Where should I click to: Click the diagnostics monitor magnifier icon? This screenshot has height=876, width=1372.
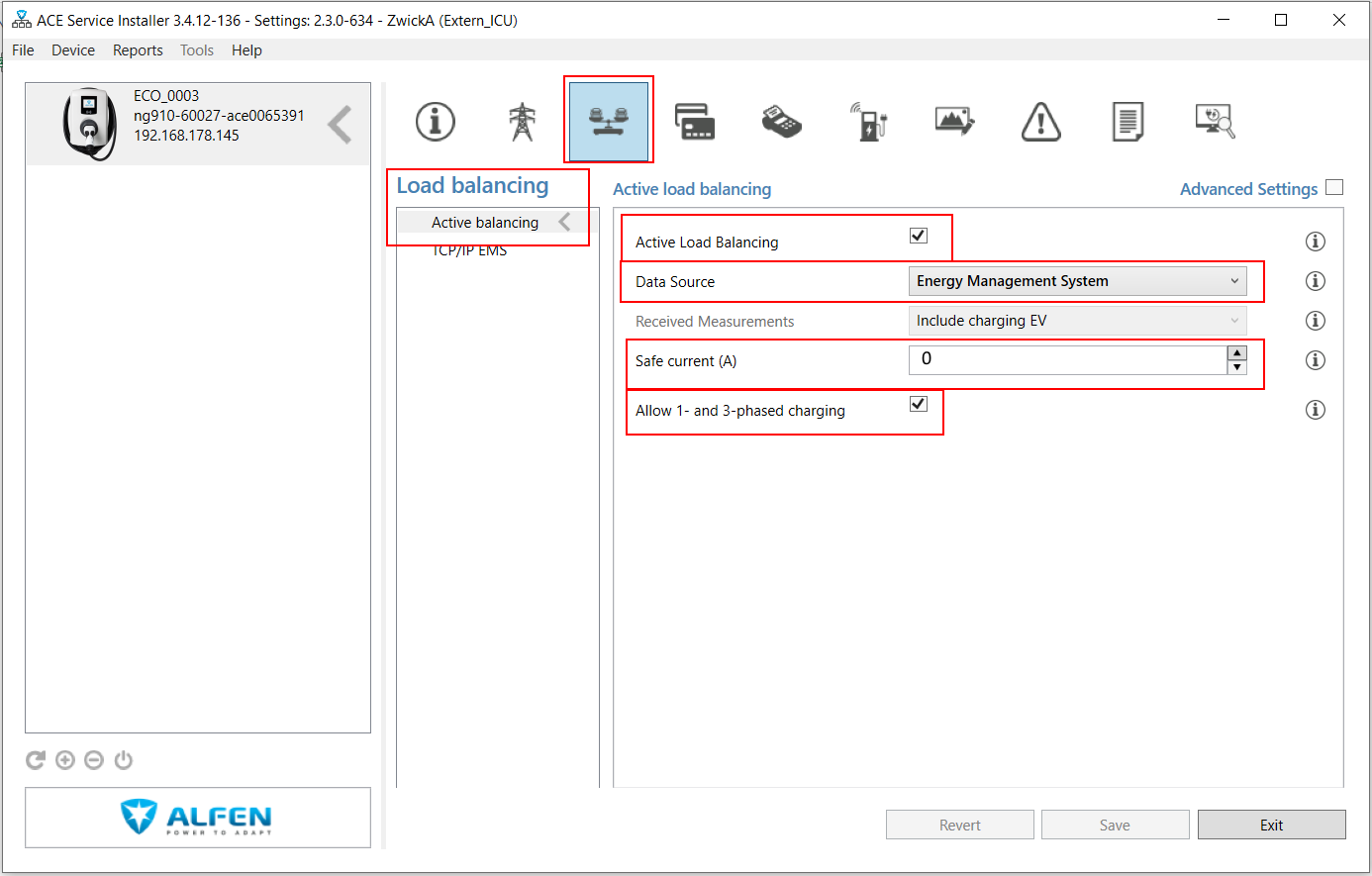[x=1215, y=122]
